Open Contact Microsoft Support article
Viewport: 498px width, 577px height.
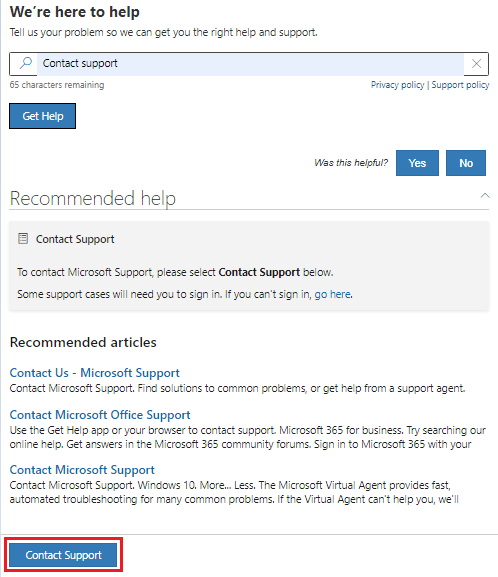[x=82, y=470]
